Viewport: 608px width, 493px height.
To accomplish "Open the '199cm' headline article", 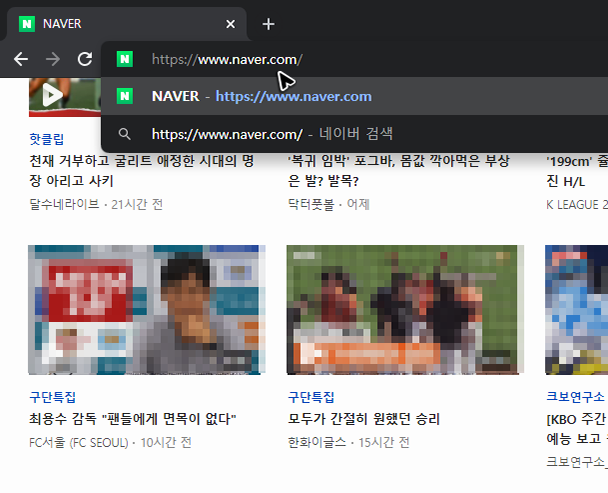I will [x=577, y=171].
